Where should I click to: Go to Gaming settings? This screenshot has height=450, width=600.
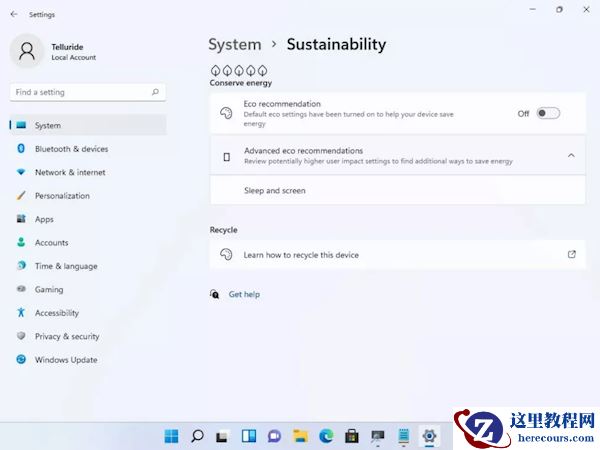click(x=88, y=289)
